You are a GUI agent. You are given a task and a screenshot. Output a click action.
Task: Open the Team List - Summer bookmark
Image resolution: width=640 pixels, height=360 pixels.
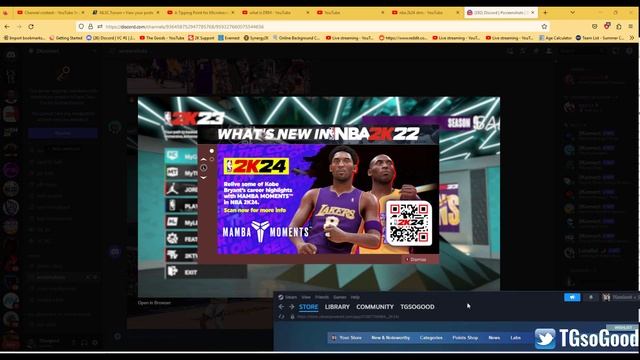(600, 38)
